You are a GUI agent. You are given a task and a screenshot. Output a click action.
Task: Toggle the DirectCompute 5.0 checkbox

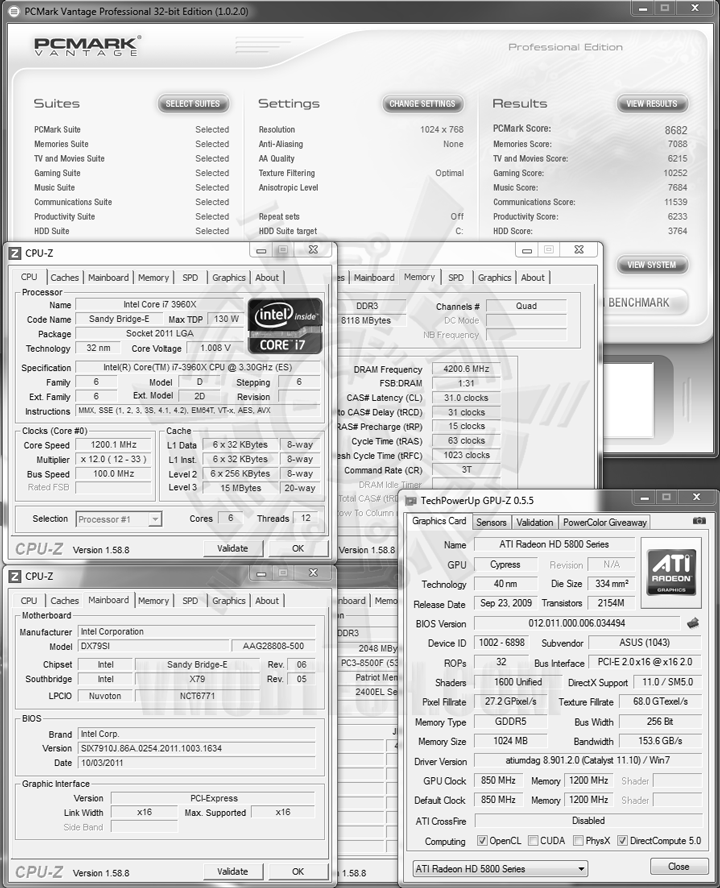[x=623, y=840]
